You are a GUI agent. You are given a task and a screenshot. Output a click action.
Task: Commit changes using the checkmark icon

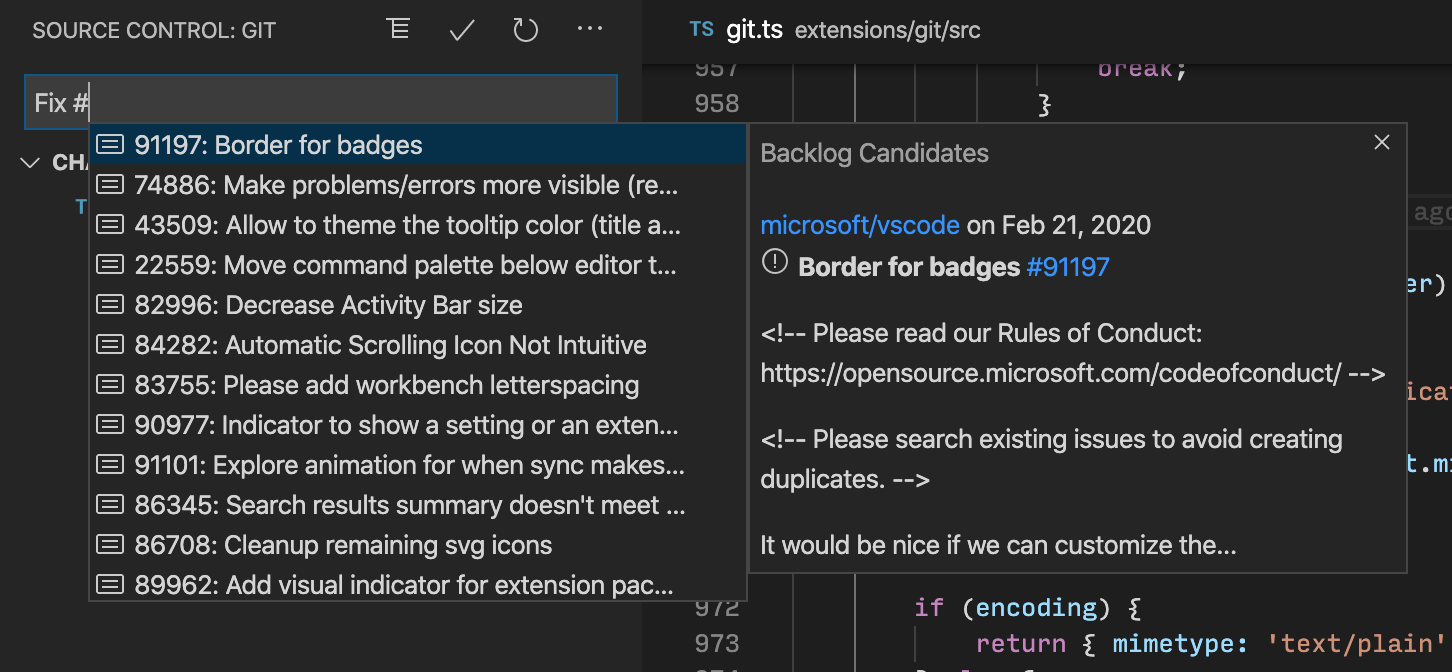pos(461,29)
